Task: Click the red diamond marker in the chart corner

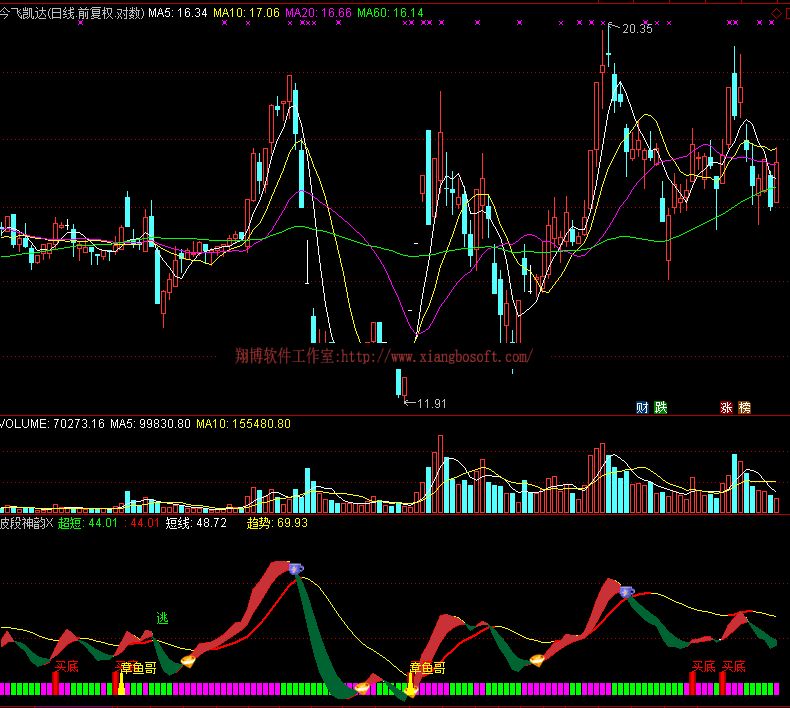Action: (776, 14)
